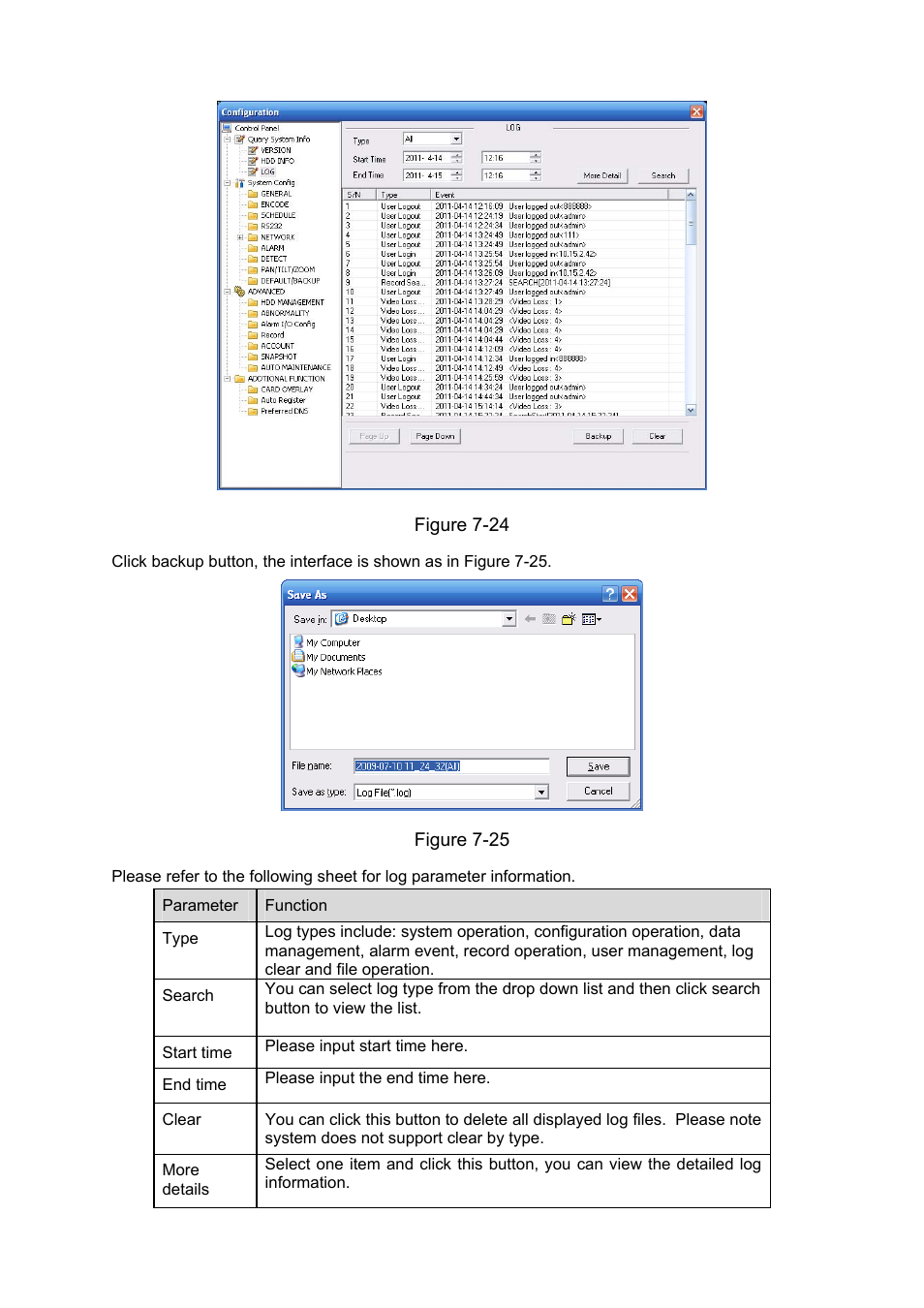Click the Up One Level folder icon

[549, 619]
